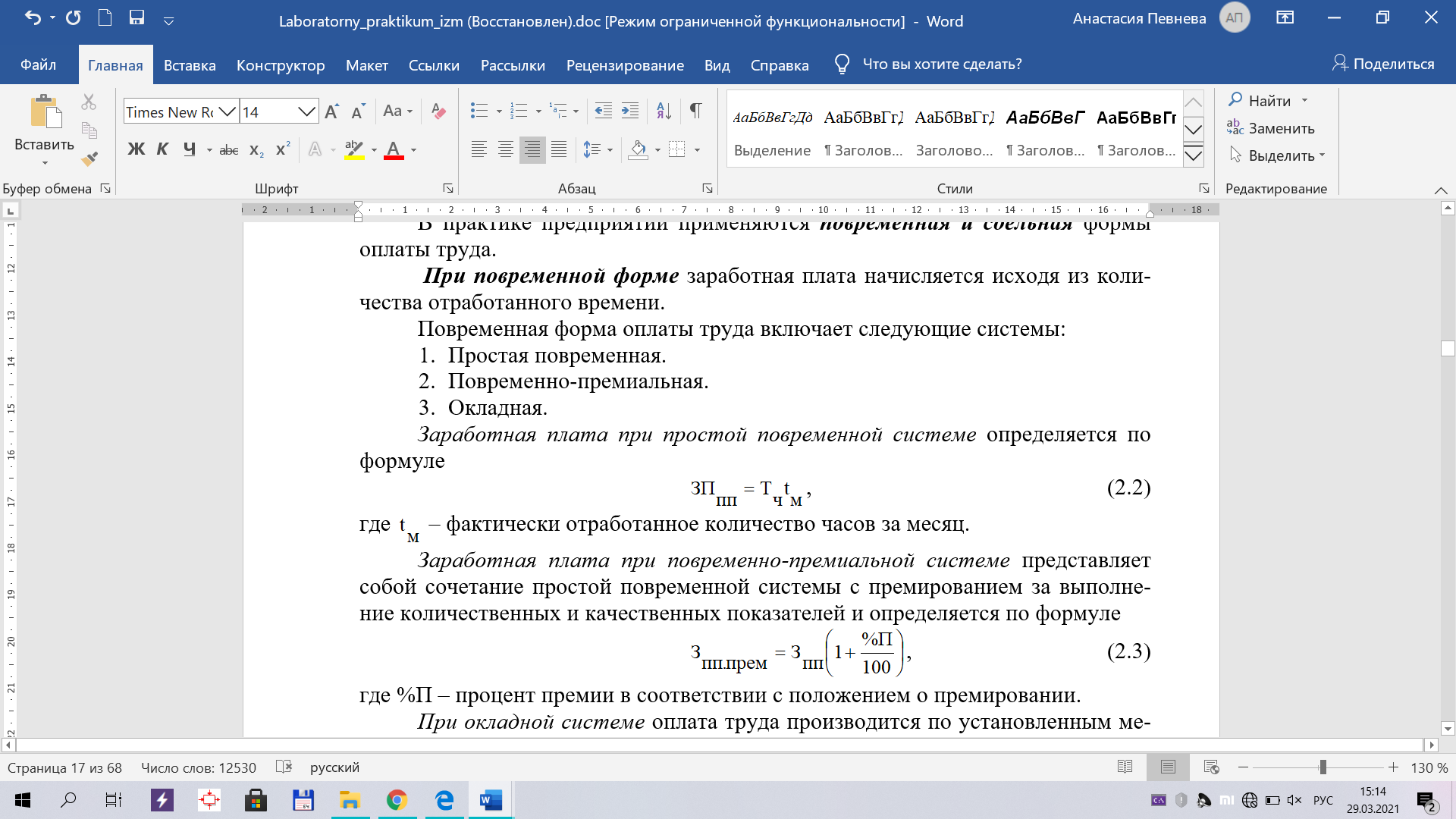Adjust zoom slider handle
Image resolution: width=1456 pixels, height=819 pixels.
pos(1323,767)
